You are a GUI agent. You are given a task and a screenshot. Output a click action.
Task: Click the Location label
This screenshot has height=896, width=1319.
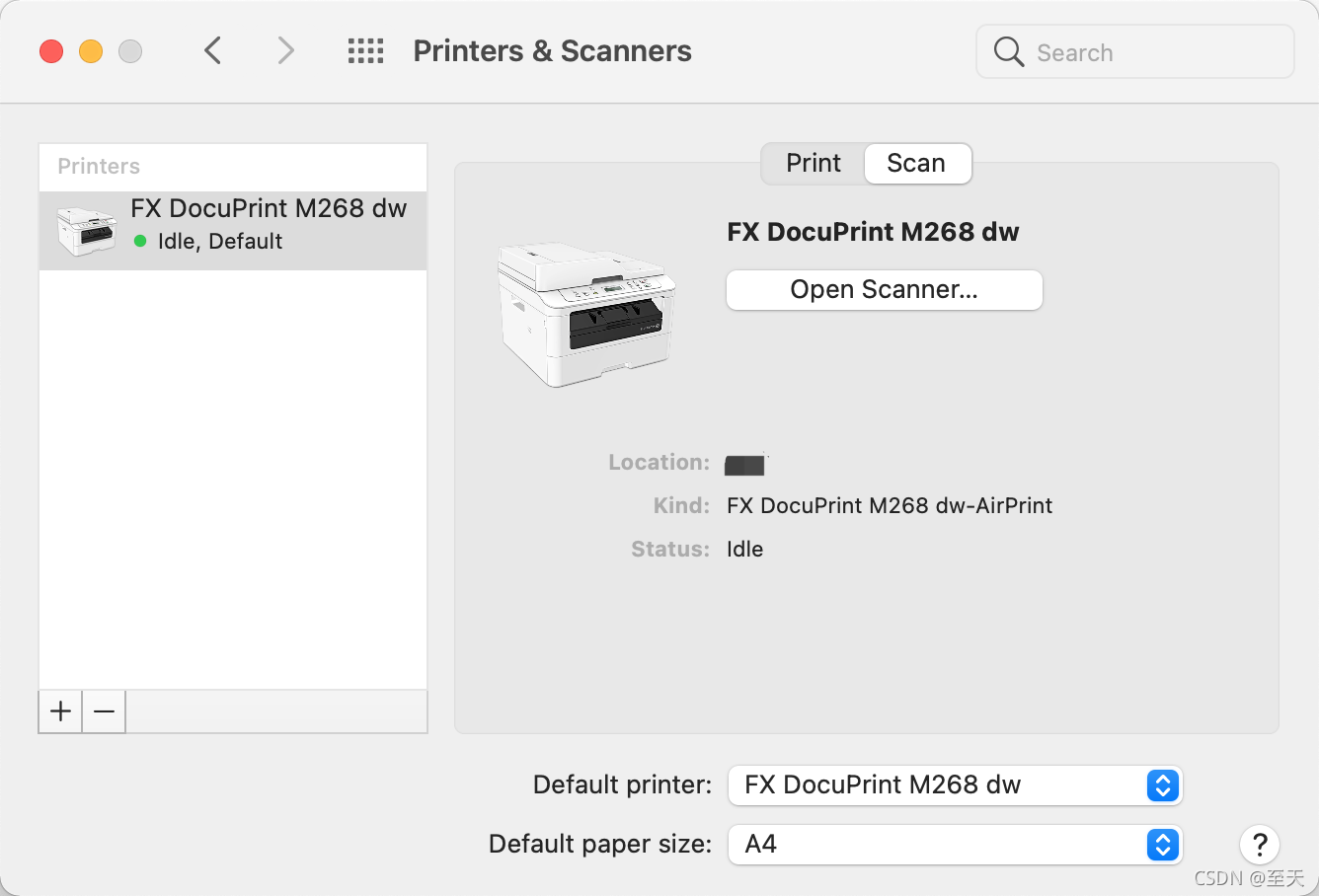(x=659, y=462)
